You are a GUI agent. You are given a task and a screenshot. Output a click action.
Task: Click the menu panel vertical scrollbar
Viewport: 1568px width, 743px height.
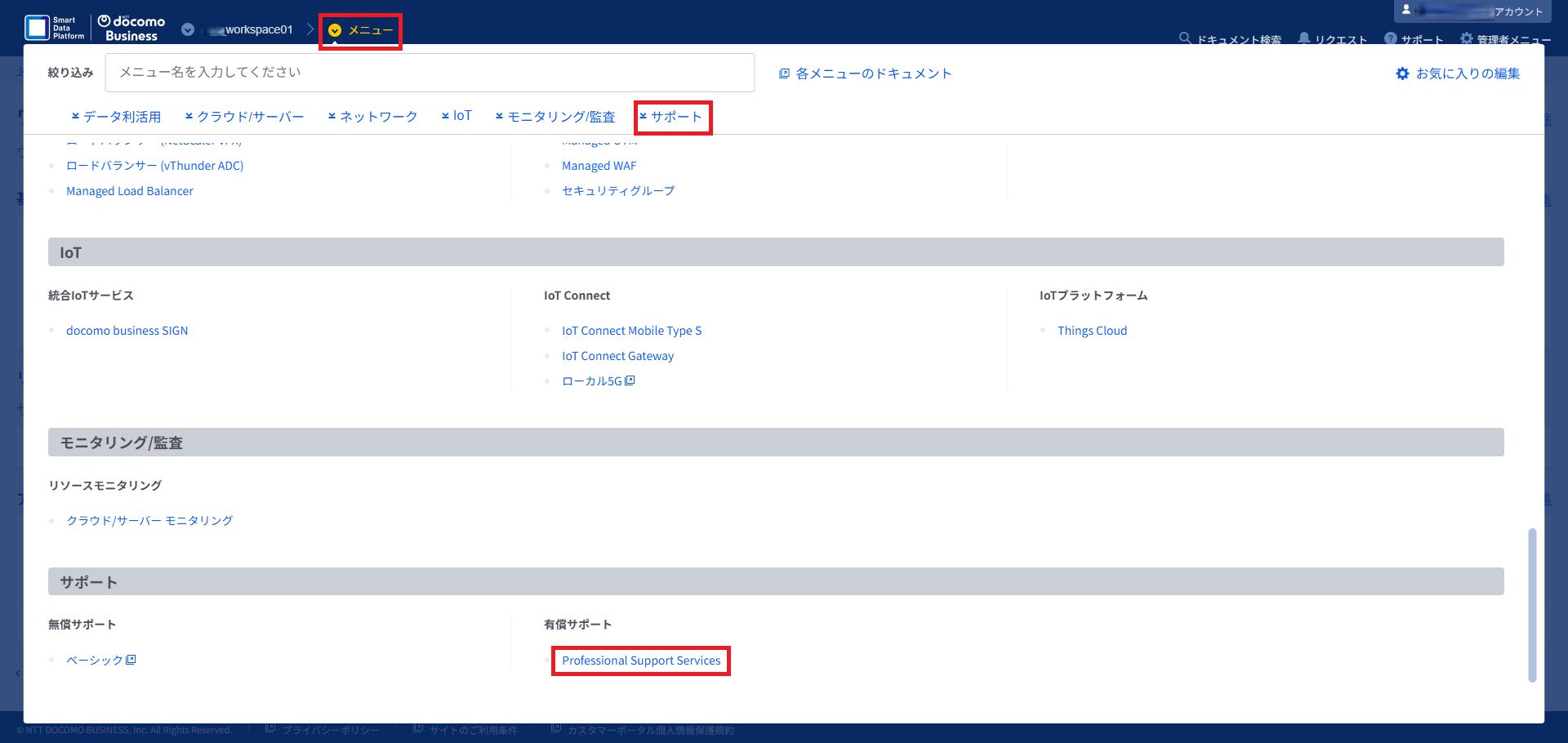tap(1531, 604)
